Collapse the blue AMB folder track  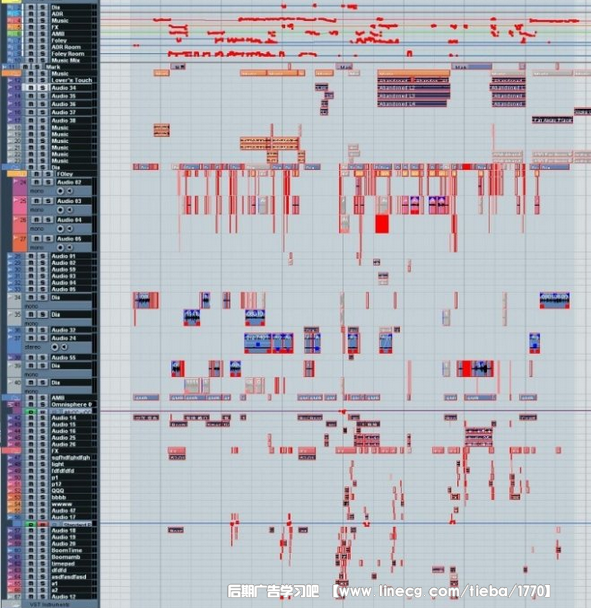(12, 397)
